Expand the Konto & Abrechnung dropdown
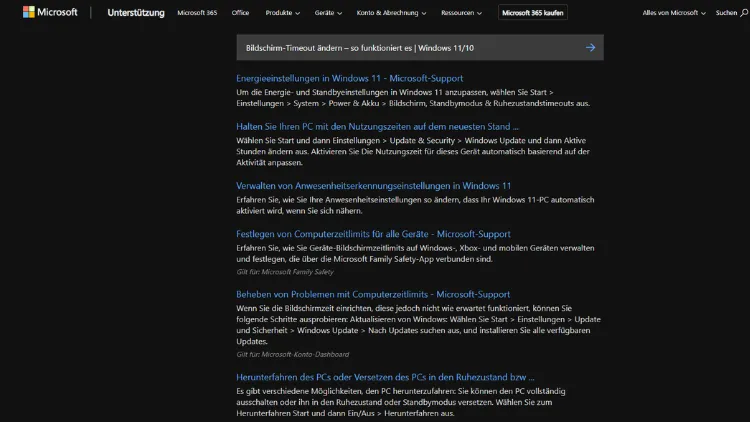The height and width of the screenshot is (422, 750). pyautogui.click(x=391, y=13)
